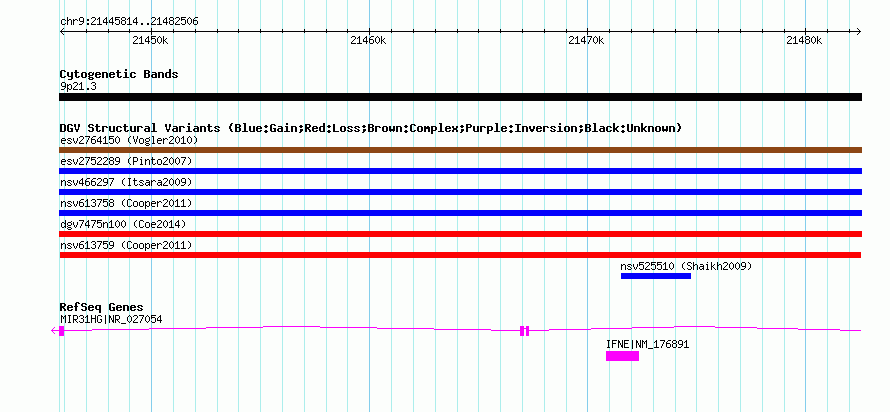Open the esv2764150 (Vogler2010) variant label
This screenshot has height=412, width=890.
point(129,140)
